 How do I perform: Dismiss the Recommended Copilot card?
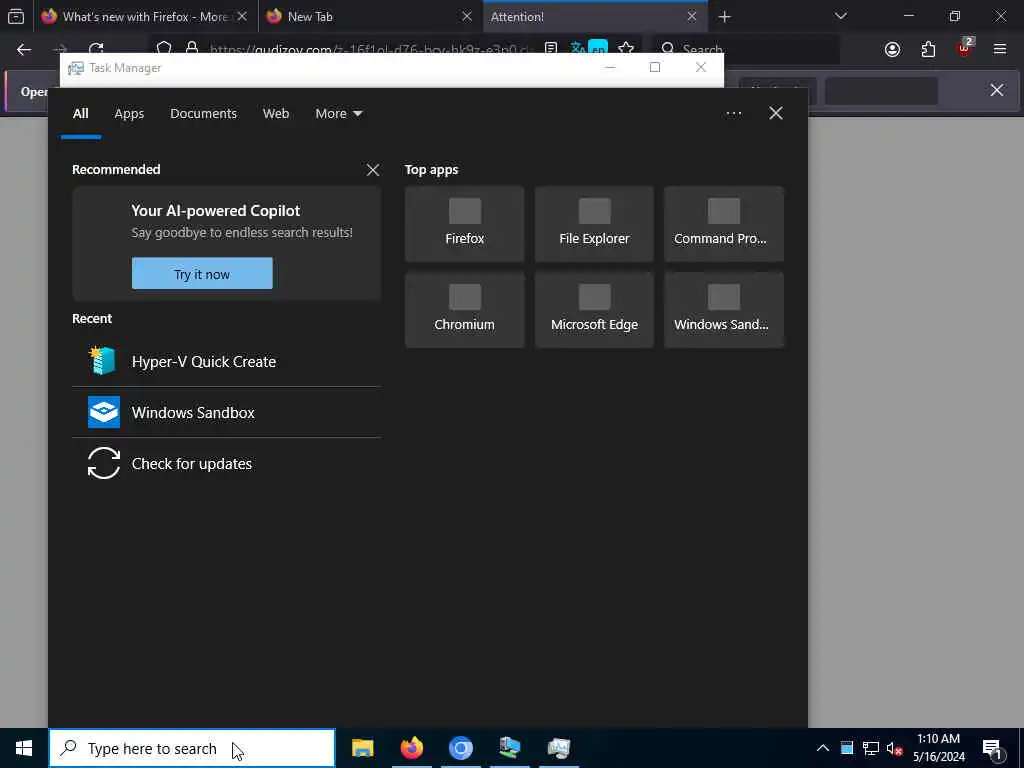372,170
